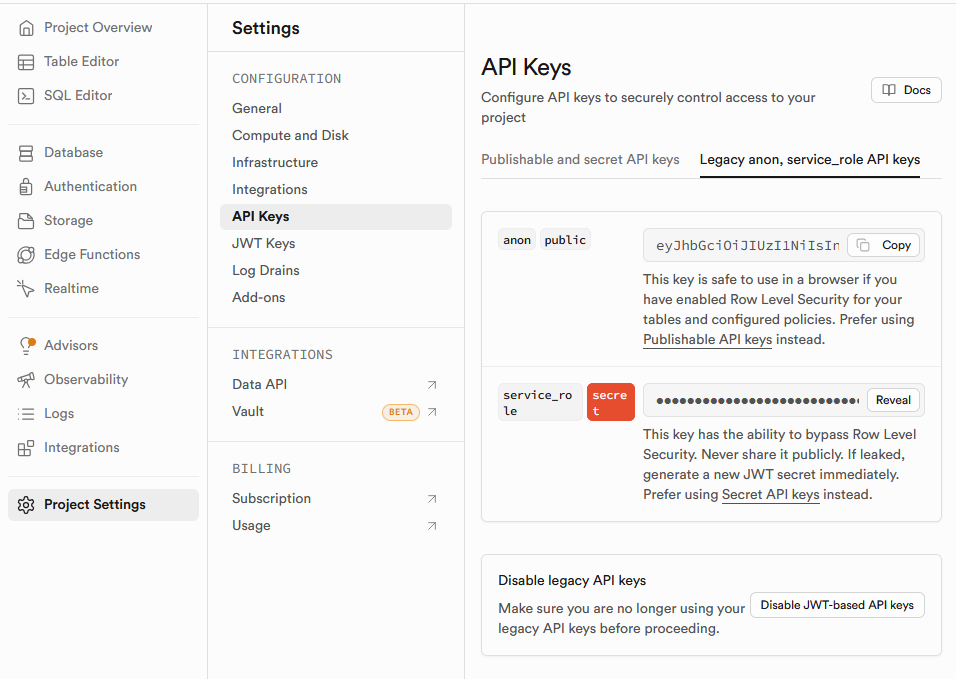956x679 pixels.
Task: Click the external arrow beside Data API
Action: coord(432,385)
